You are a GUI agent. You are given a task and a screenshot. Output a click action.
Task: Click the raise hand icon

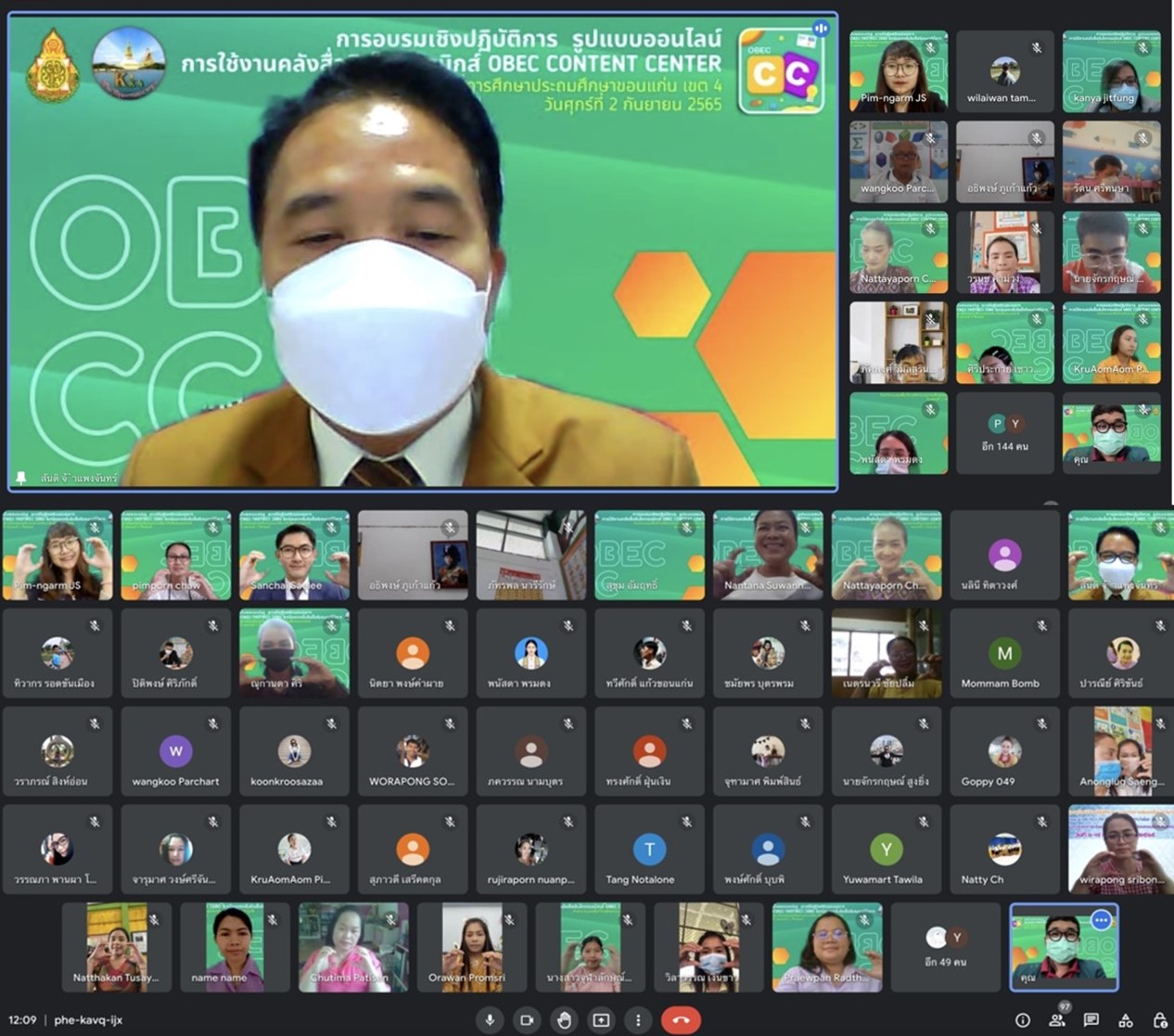click(564, 1020)
